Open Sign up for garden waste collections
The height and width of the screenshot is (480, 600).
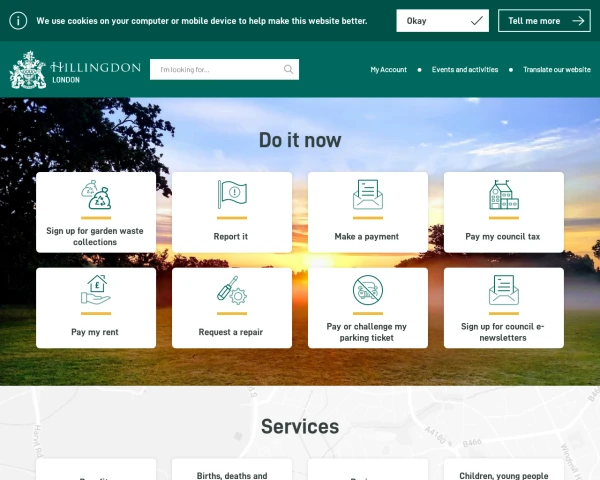96,212
